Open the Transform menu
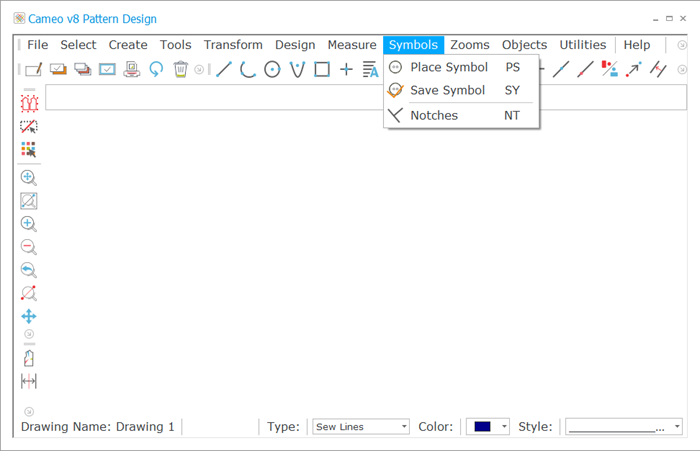This screenshot has height=451, width=700. [x=233, y=45]
